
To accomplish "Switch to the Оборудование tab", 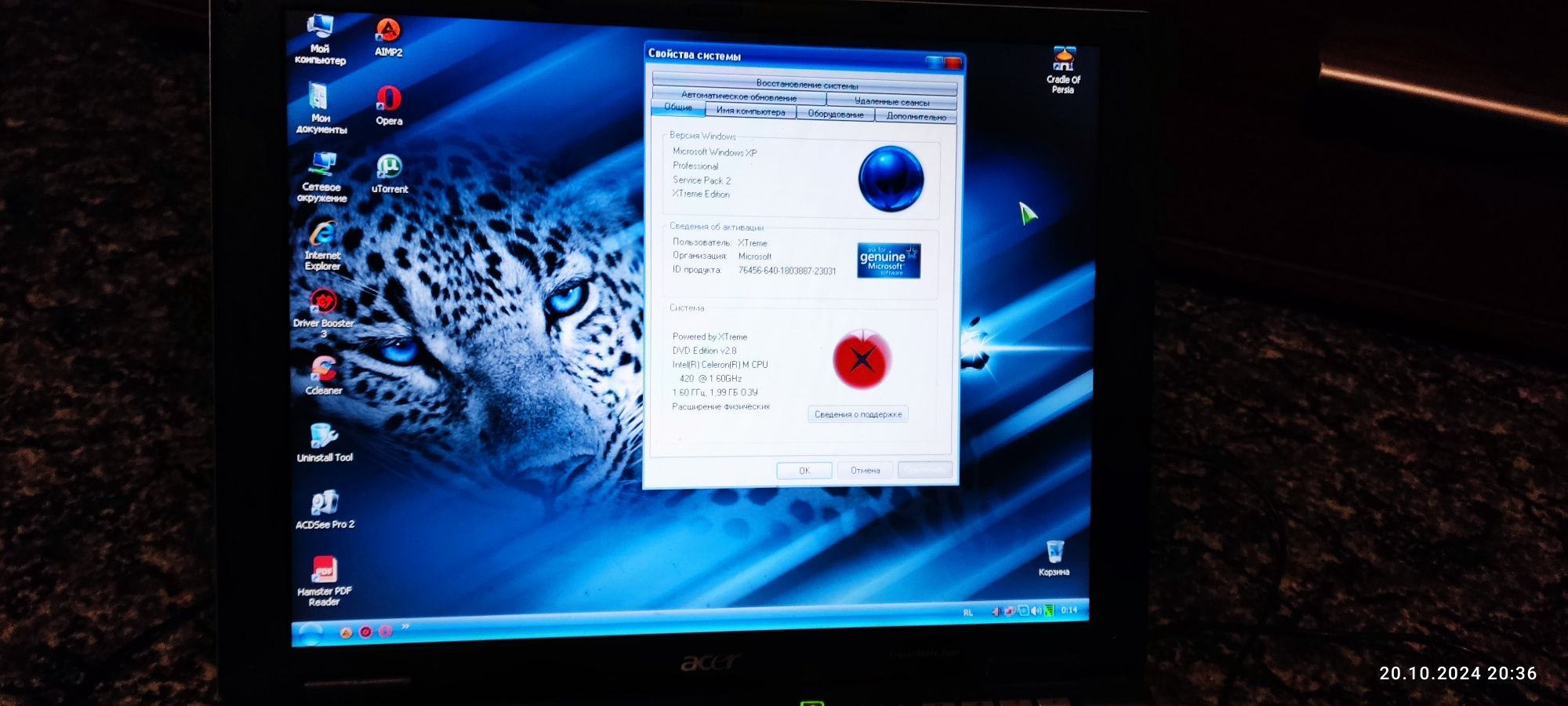I will click(836, 115).
